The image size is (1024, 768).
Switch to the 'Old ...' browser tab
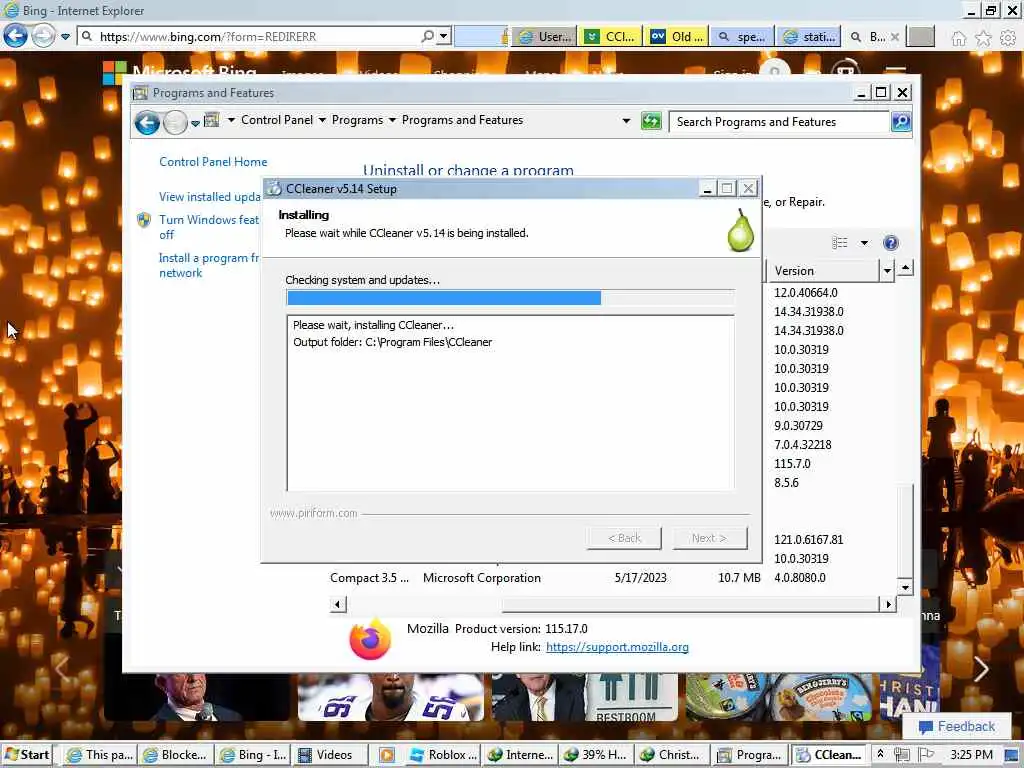coord(677,37)
